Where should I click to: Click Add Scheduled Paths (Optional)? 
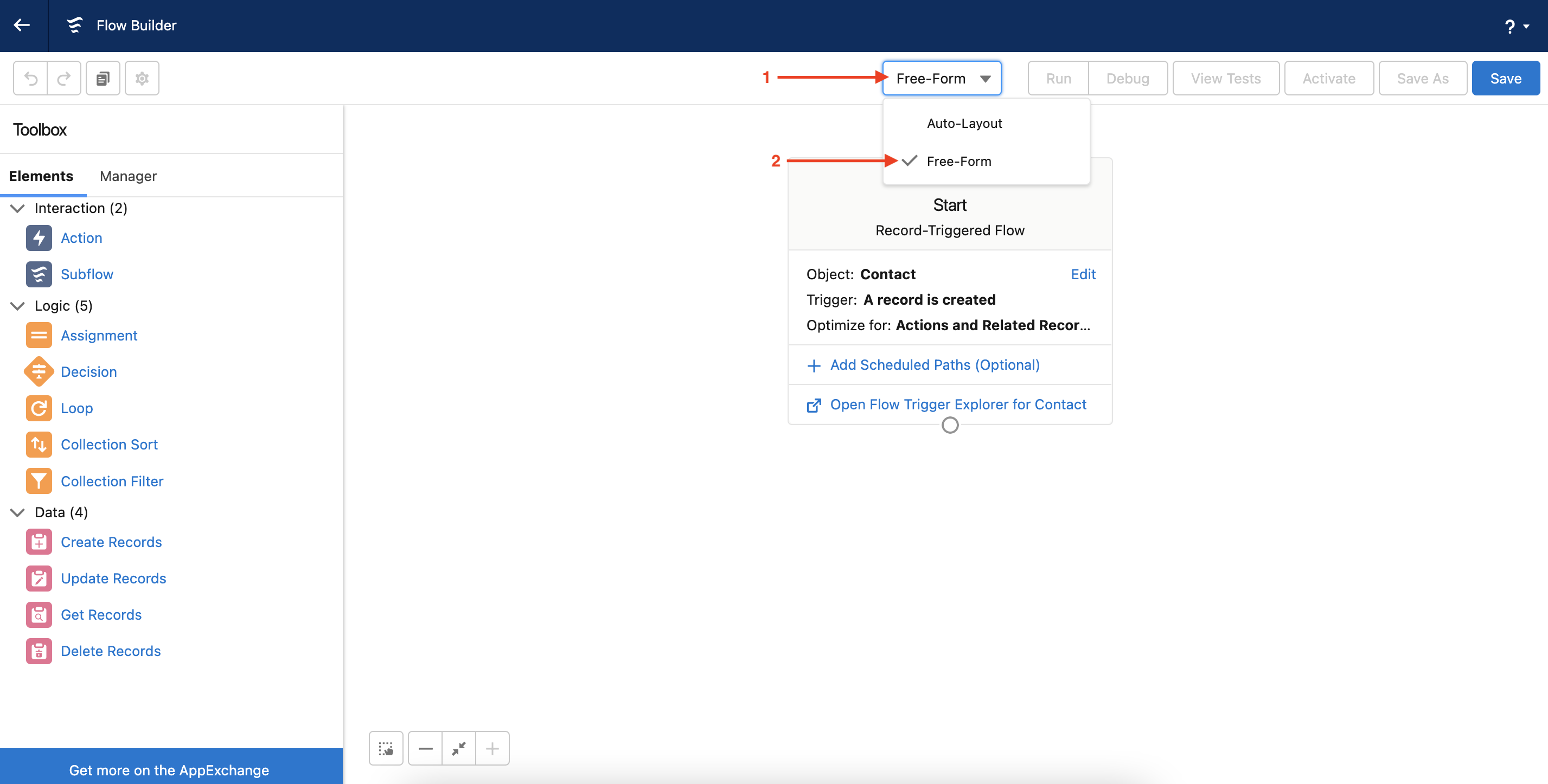[x=935, y=365]
